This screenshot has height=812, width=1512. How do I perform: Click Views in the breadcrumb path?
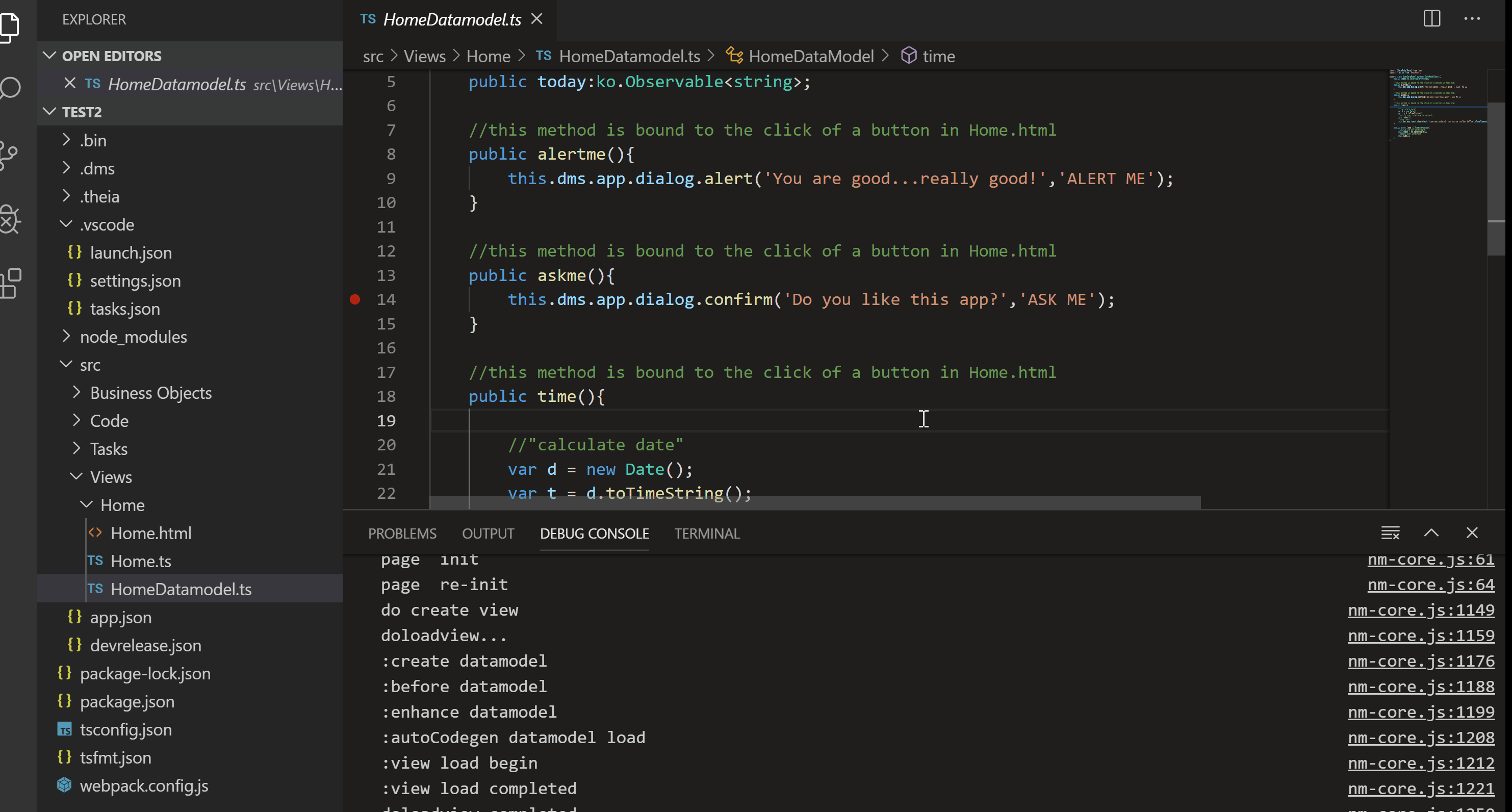click(424, 57)
